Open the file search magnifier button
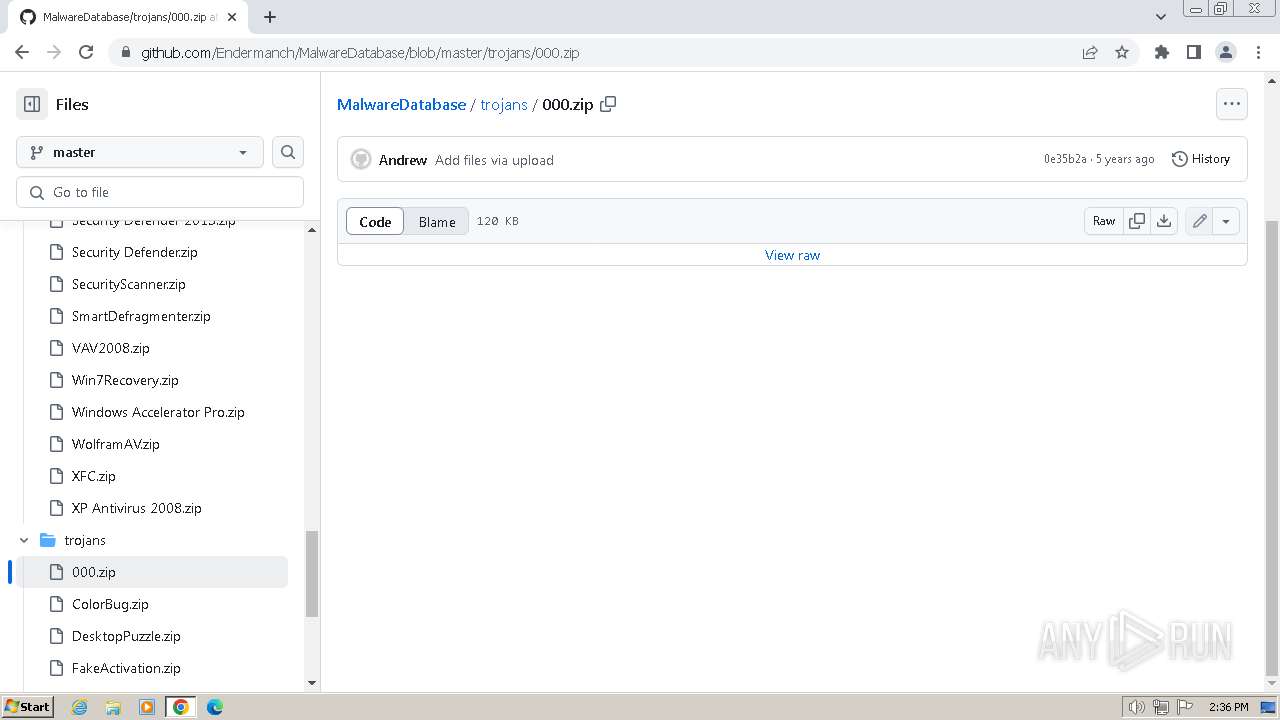 [x=288, y=152]
